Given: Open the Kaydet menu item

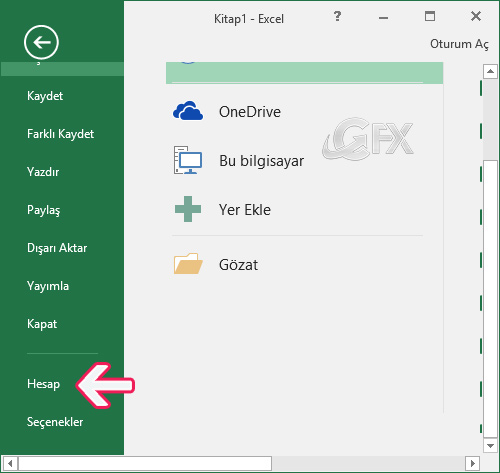Looking at the screenshot, I should point(45,96).
